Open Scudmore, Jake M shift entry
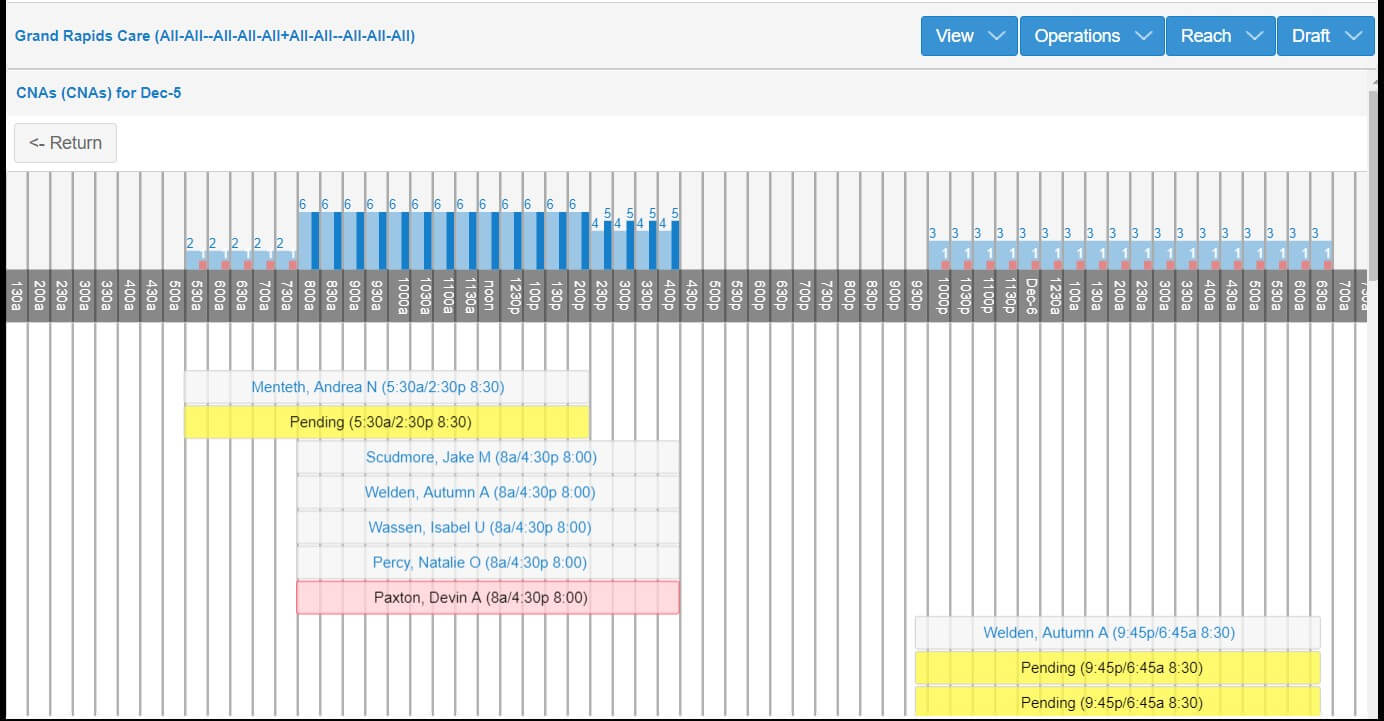Image resolution: width=1384 pixels, height=721 pixels. coord(488,457)
